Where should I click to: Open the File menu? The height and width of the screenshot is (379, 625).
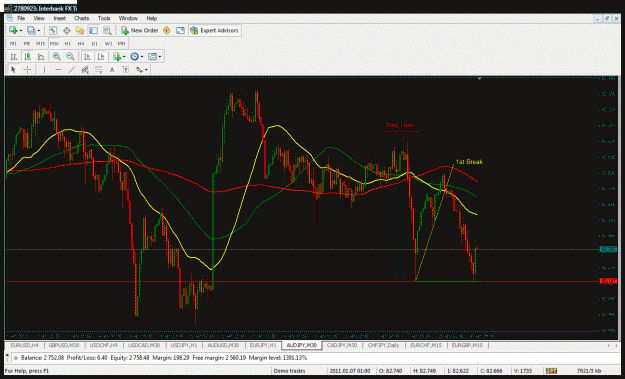pos(21,18)
